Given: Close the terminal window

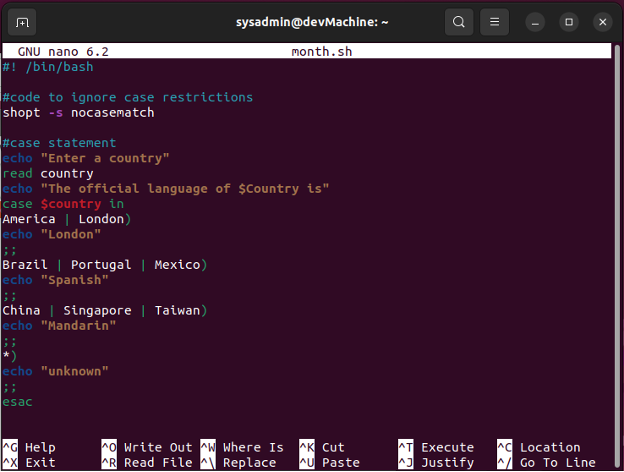Looking at the screenshot, I should [x=601, y=21].
